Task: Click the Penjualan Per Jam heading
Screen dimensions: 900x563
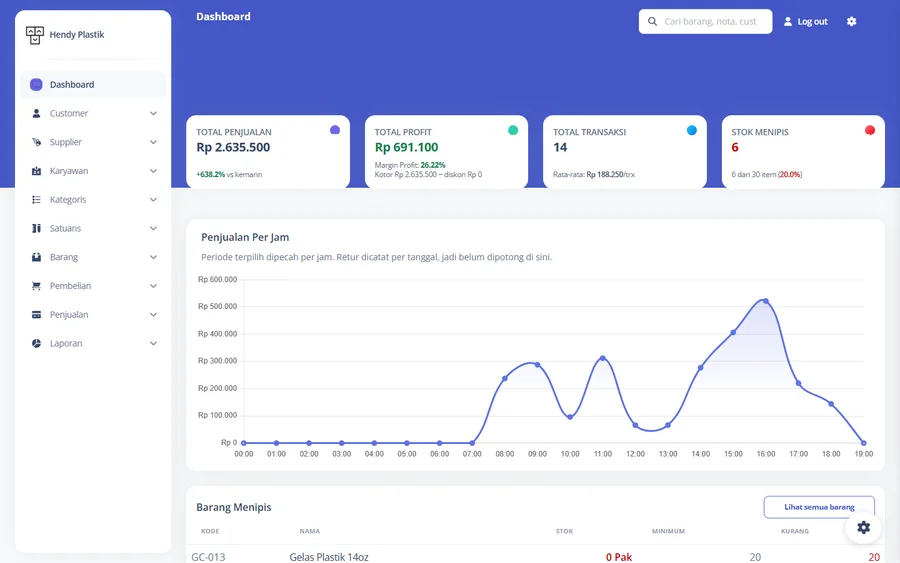Action: coord(245,237)
